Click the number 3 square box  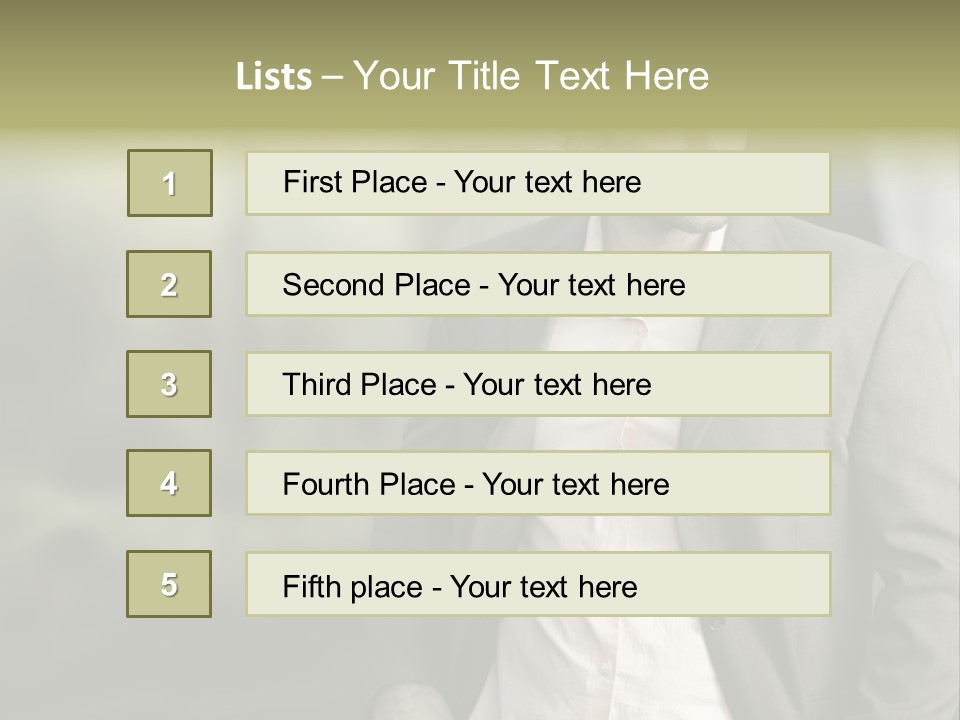point(169,384)
